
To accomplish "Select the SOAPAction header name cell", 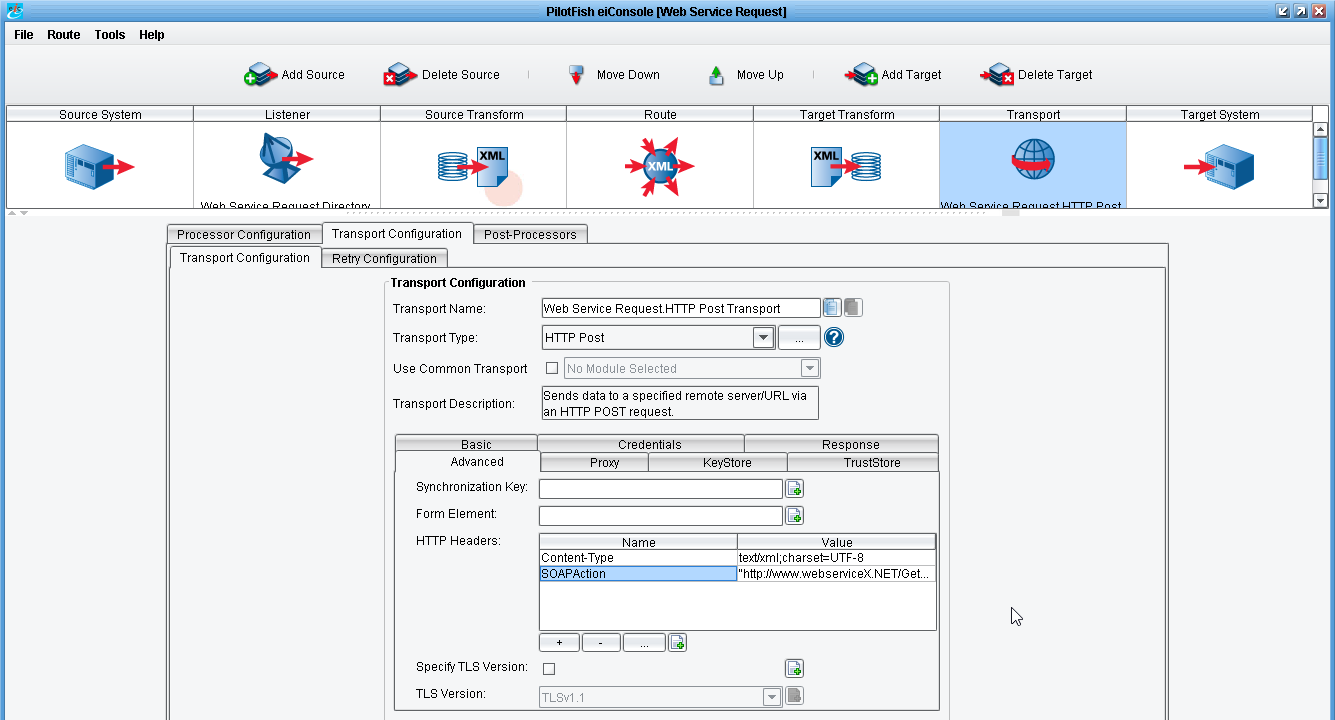I will [638, 574].
